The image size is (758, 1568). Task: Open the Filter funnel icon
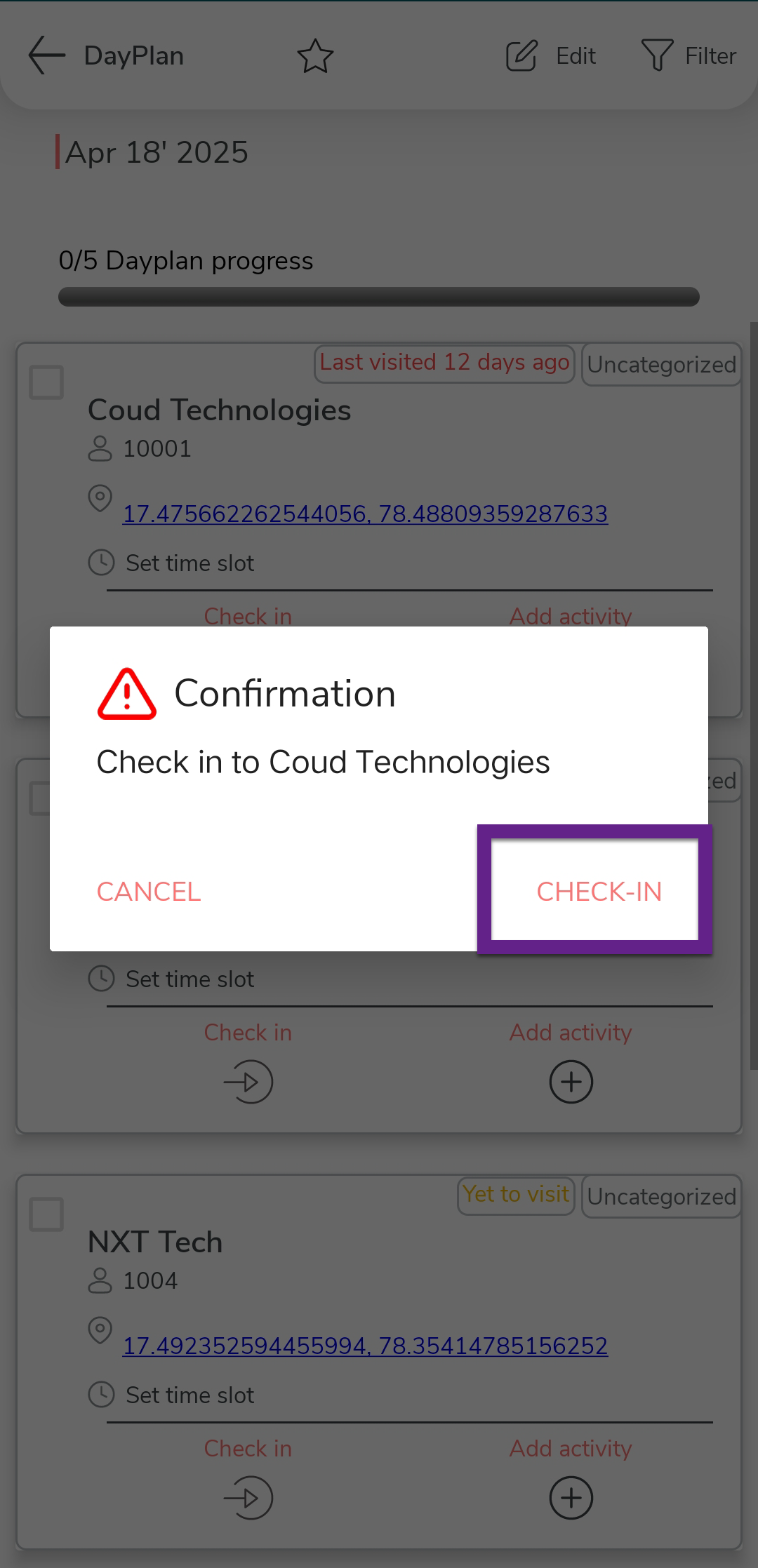(x=657, y=55)
